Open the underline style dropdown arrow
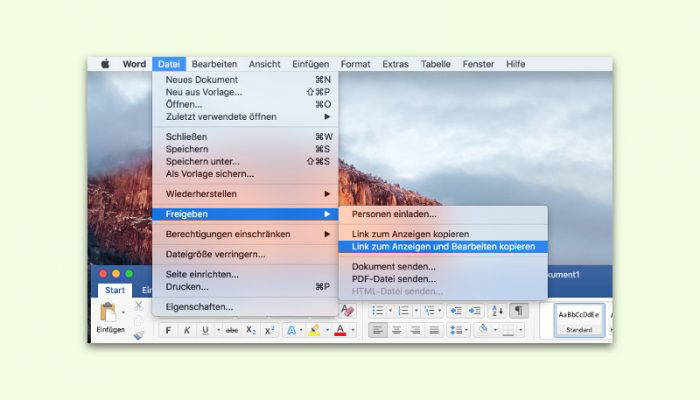 tap(218, 330)
